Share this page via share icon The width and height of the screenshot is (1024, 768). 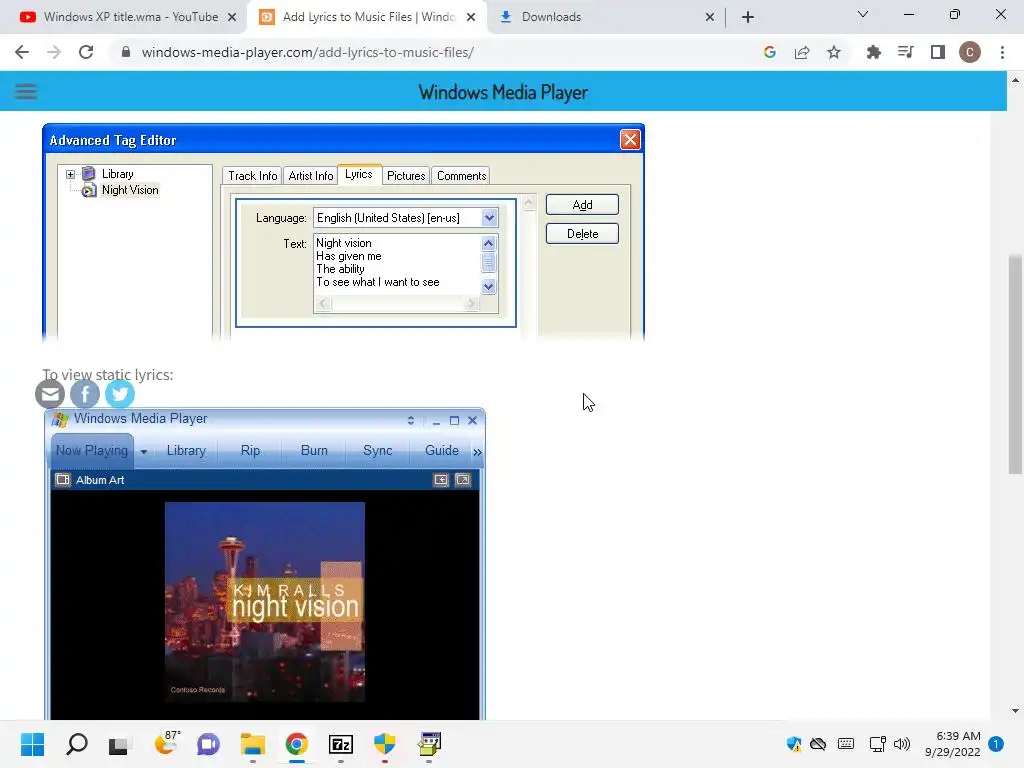801,52
